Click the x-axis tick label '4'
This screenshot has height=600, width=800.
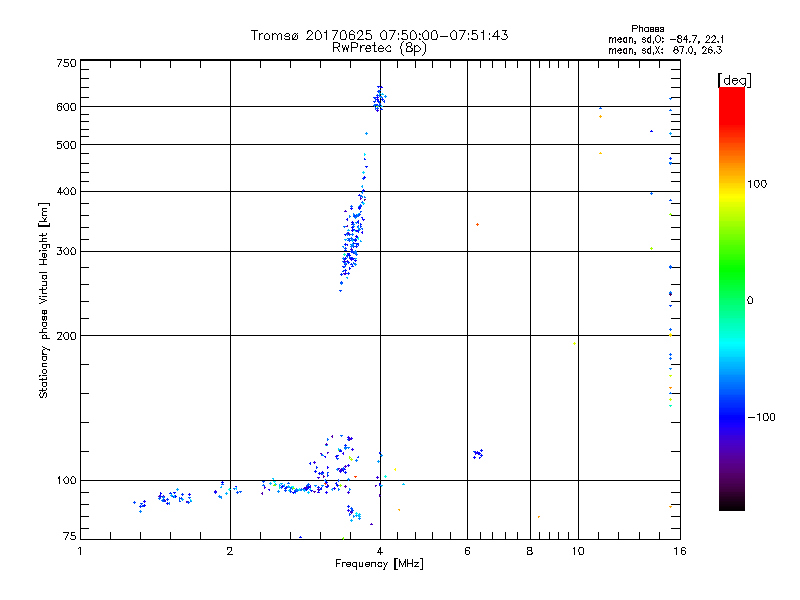coord(380,551)
